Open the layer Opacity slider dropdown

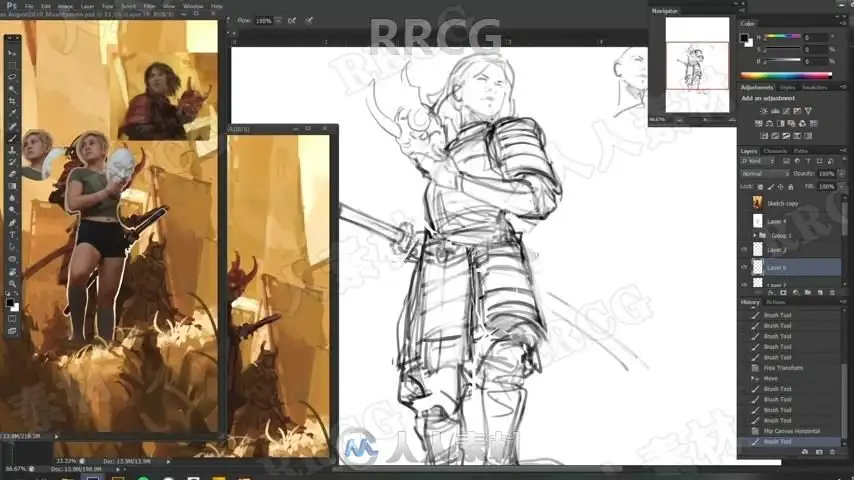841,174
